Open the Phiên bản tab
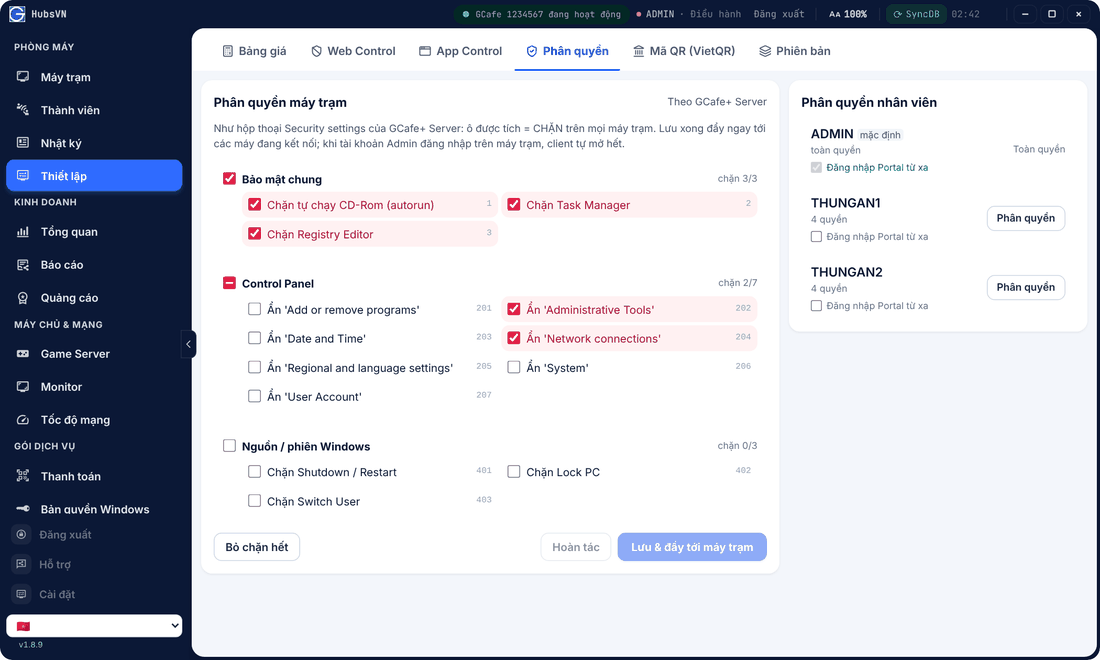This screenshot has height=660, width=1100. [x=795, y=50]
